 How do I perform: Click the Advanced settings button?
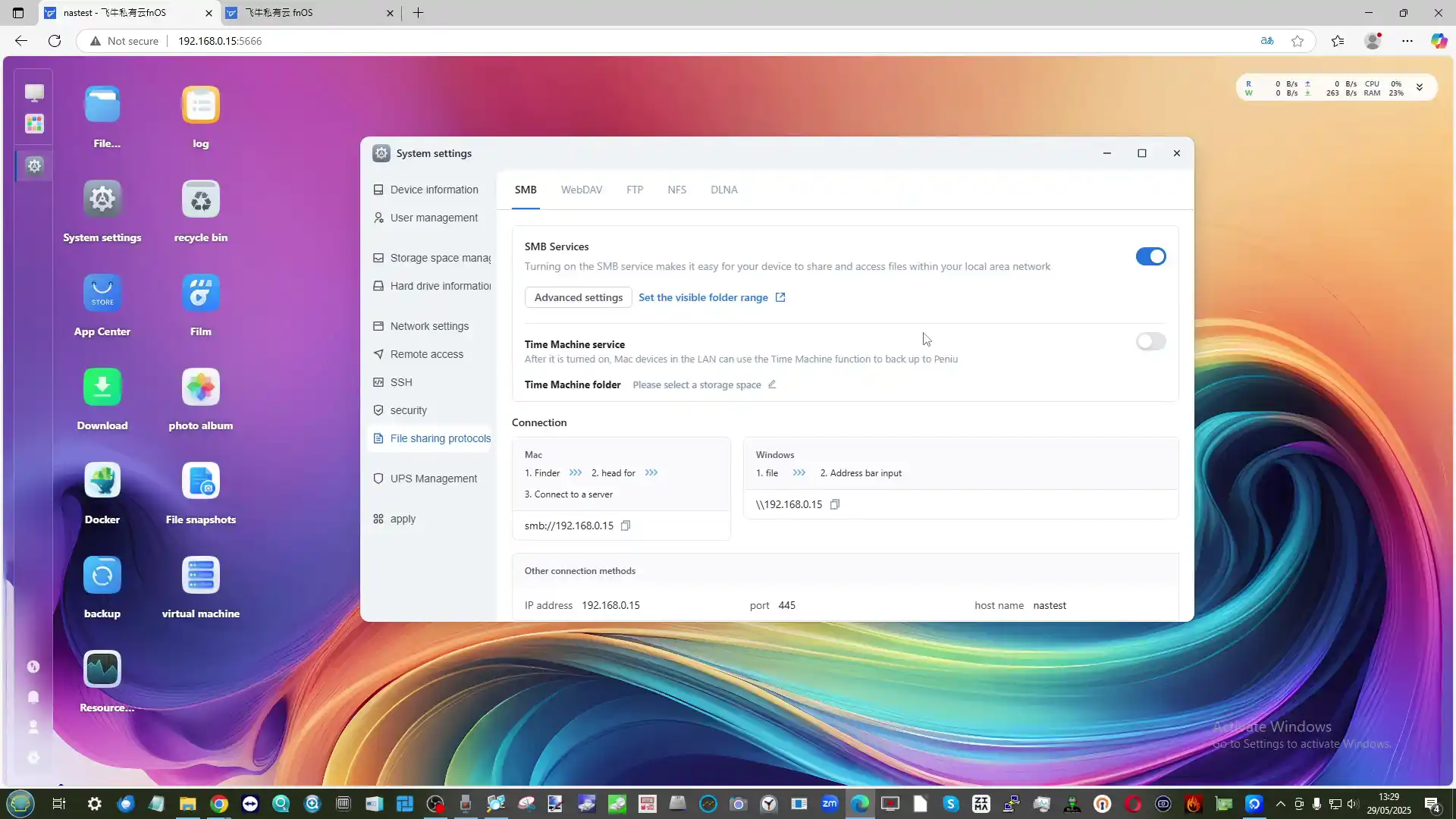[x=578, y=297]
